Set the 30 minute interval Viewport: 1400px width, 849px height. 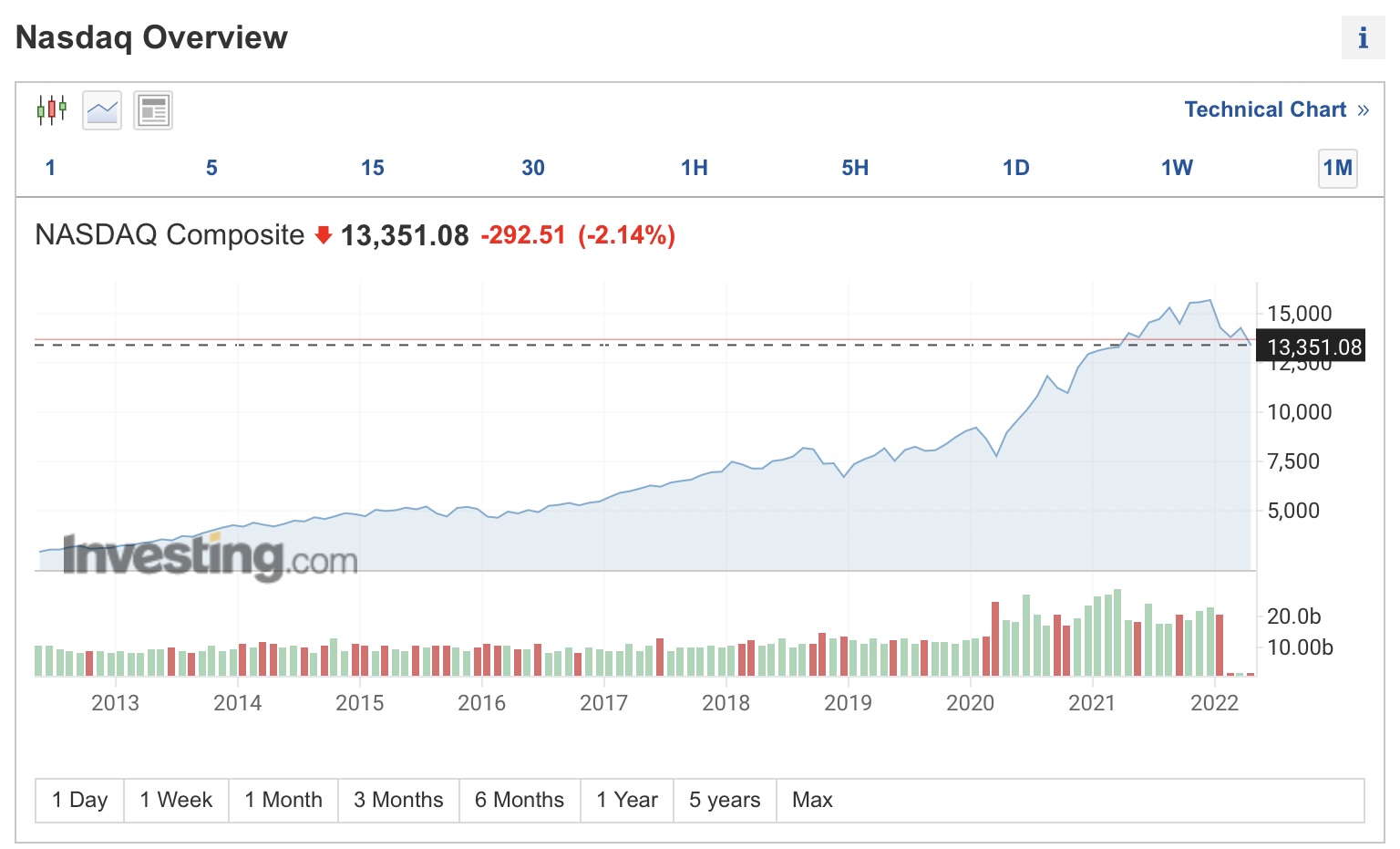coord(533,168)
